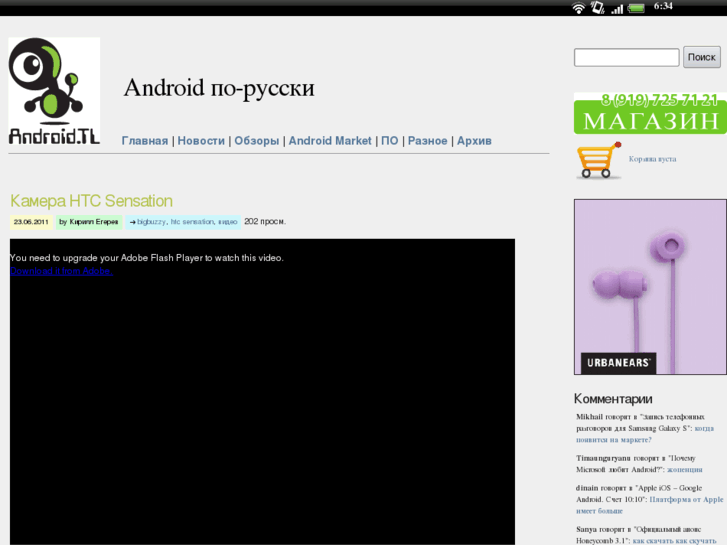The height and width of the screenshot is (545, 727).
Task: Click the upgrade Adobe Flash Player message
Action: (147, 258)
